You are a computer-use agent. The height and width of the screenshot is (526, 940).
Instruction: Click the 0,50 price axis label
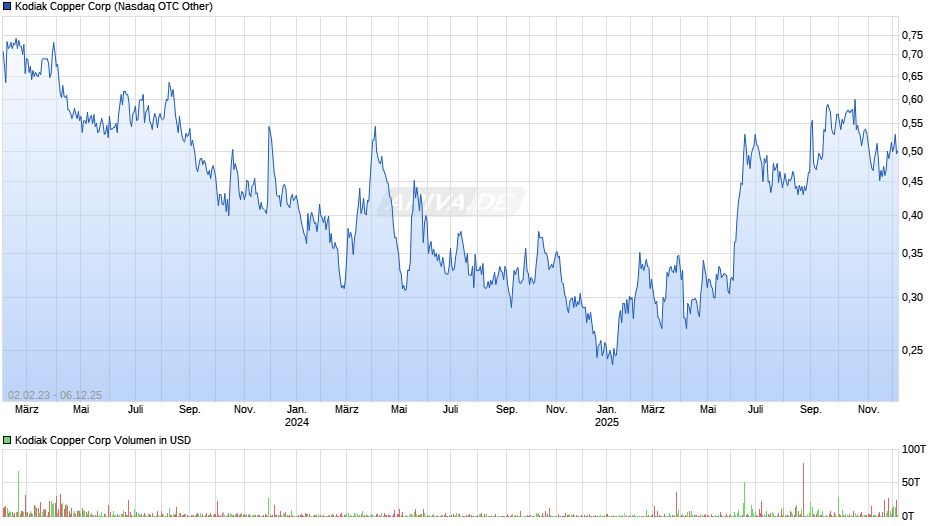(912, 151)
